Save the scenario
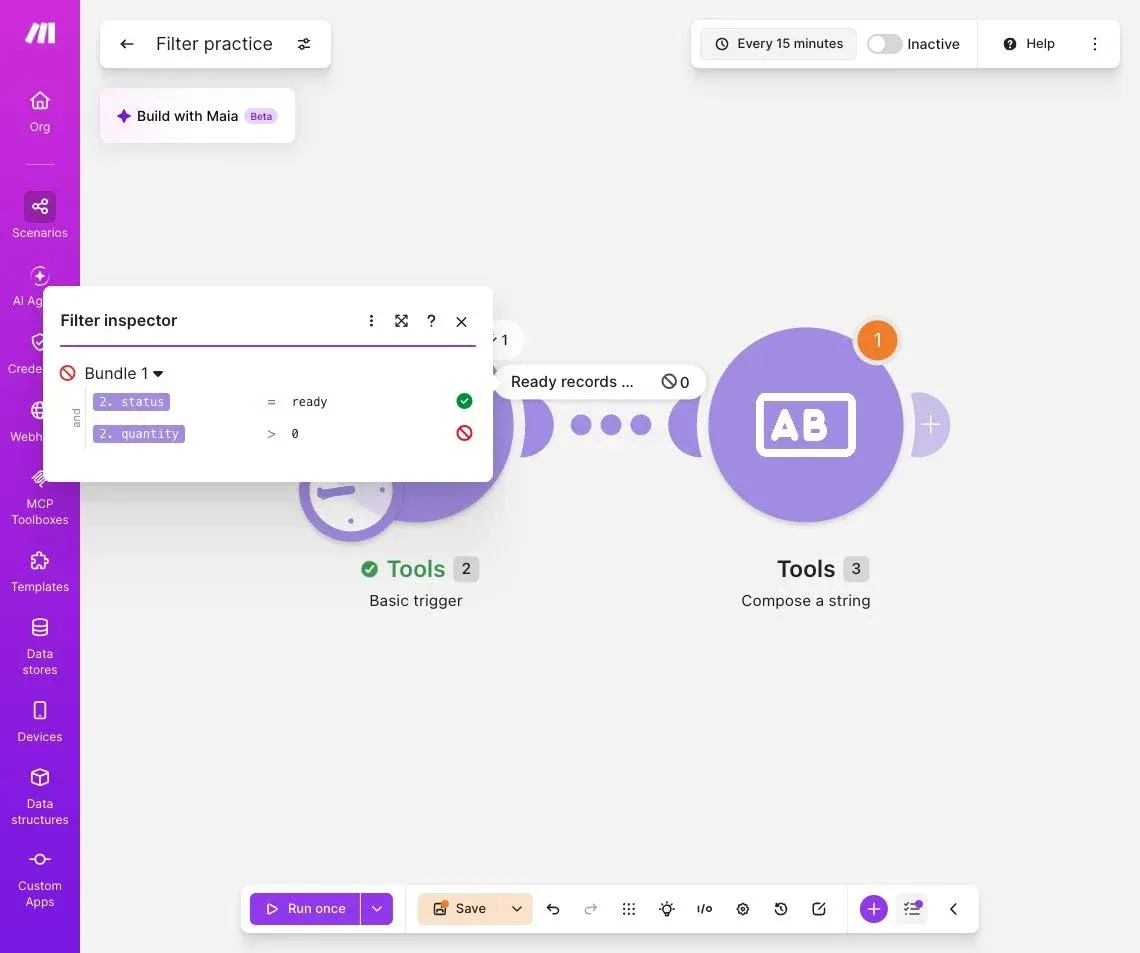The height and width of the screenshot is (953, 1140). (x=460, y=909)
